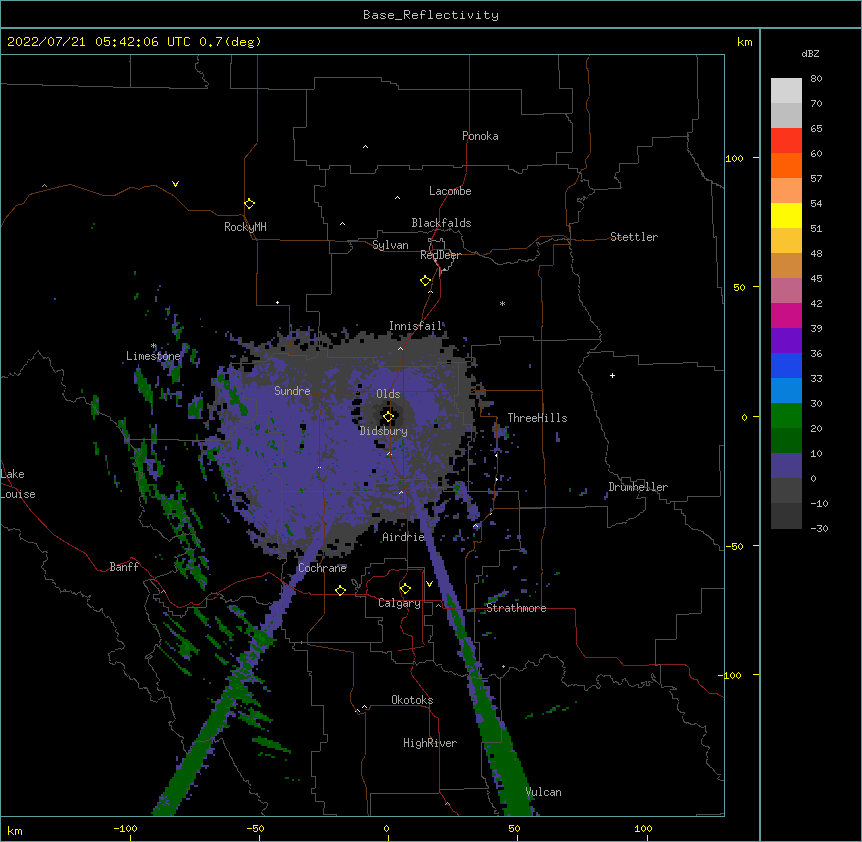Select the RedDeer city label
The height and width of the screenshot is (842, 862).
[x=440, y=255]
